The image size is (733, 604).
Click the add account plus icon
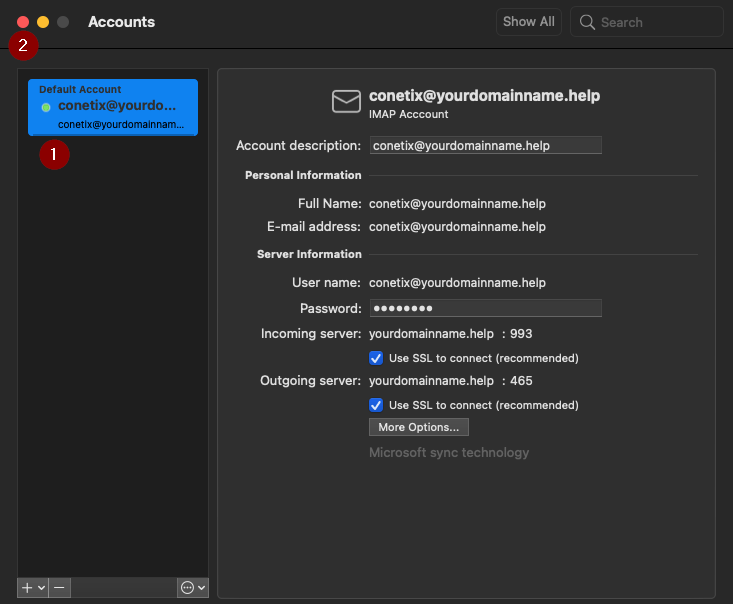27,588
